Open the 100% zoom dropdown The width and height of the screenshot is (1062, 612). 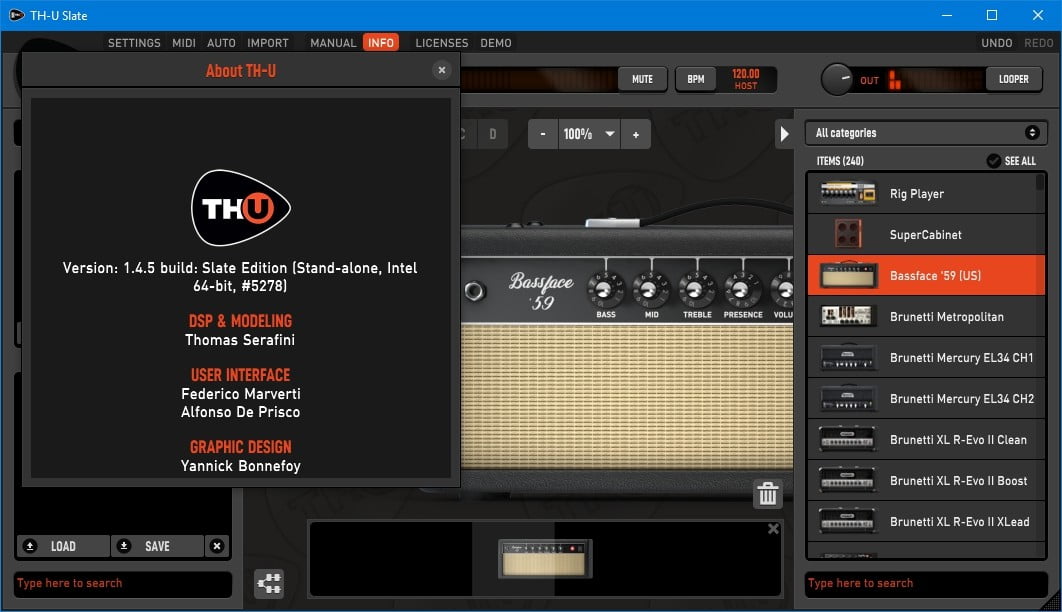tap(589, 134)
